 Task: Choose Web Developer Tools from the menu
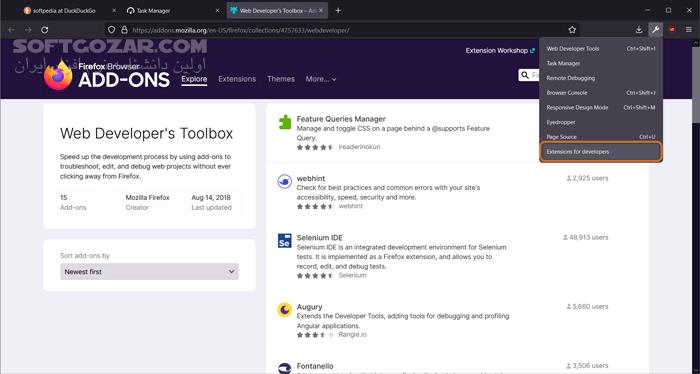601,49
